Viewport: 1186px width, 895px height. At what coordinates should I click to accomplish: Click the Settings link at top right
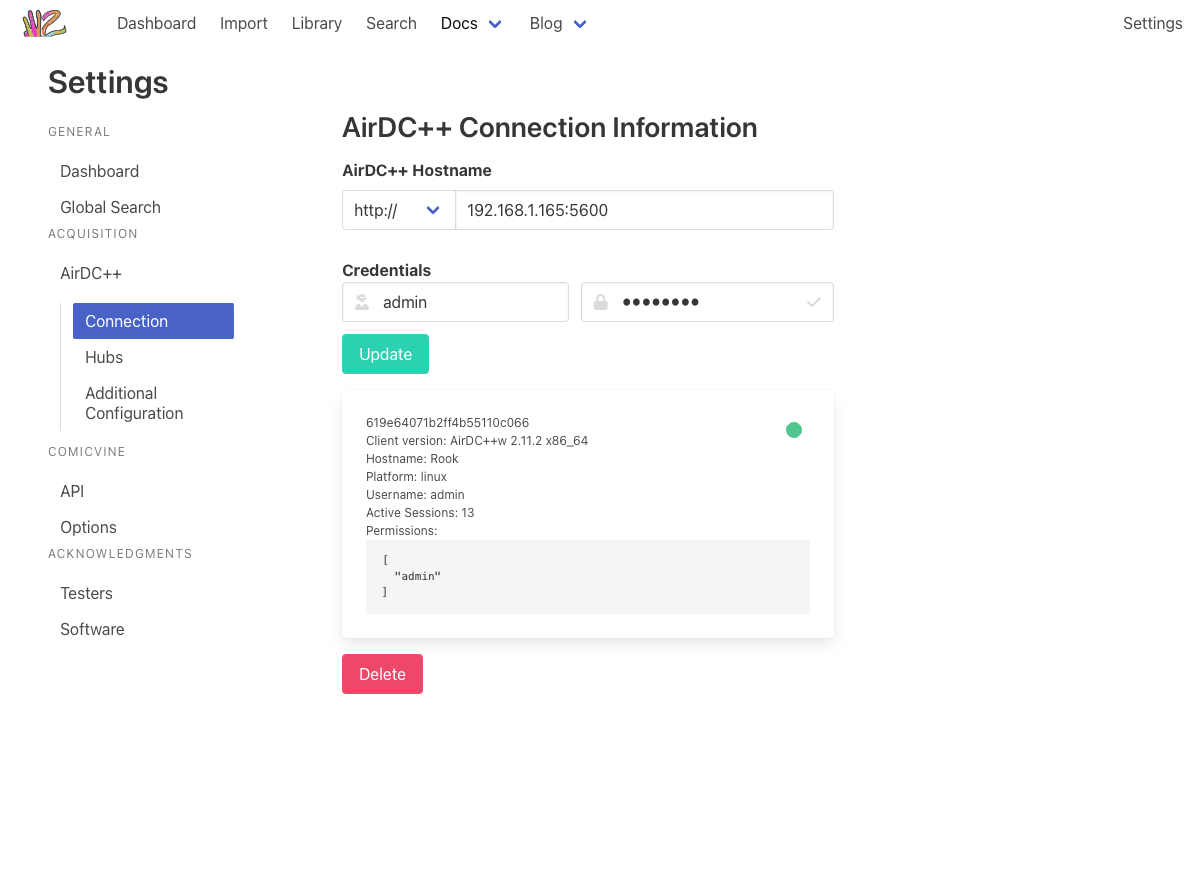tap(1152, 23)
